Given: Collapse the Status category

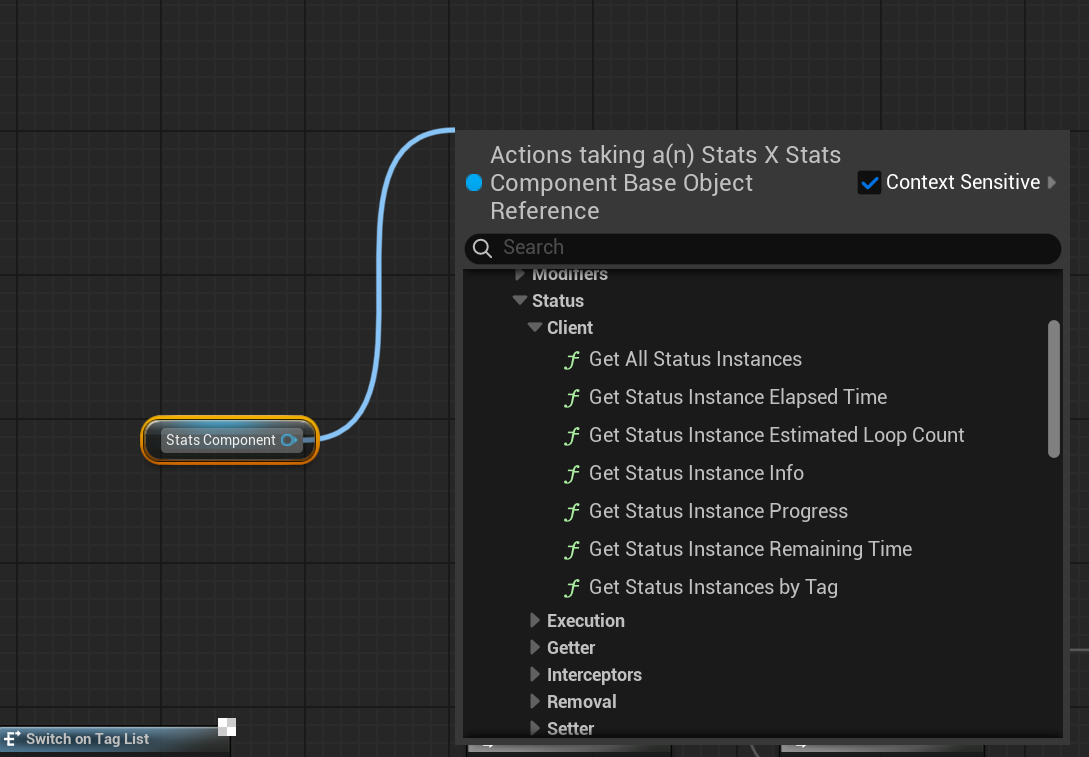Looking at the screenshot, I should 520,300.
